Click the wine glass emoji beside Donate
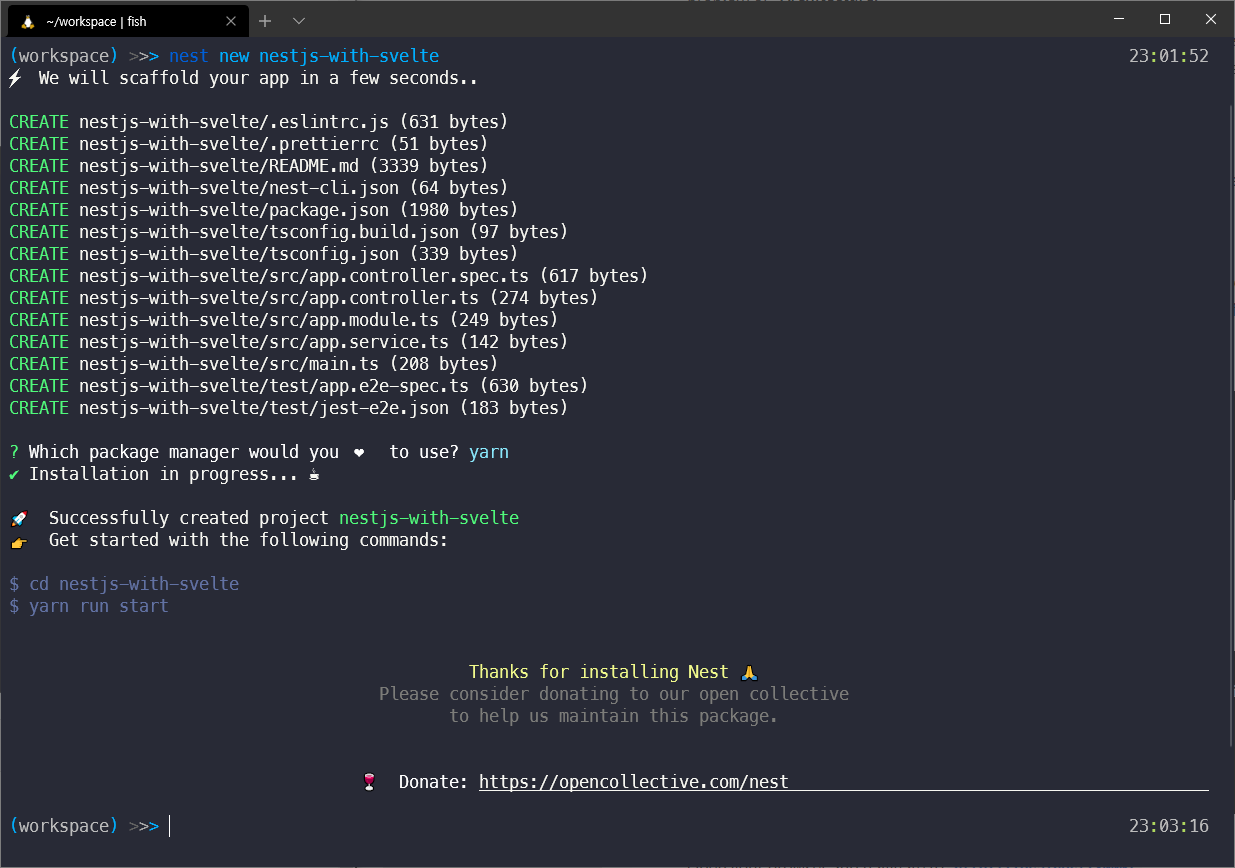This screenshot has width=1235, height=868. pos(369,782)
